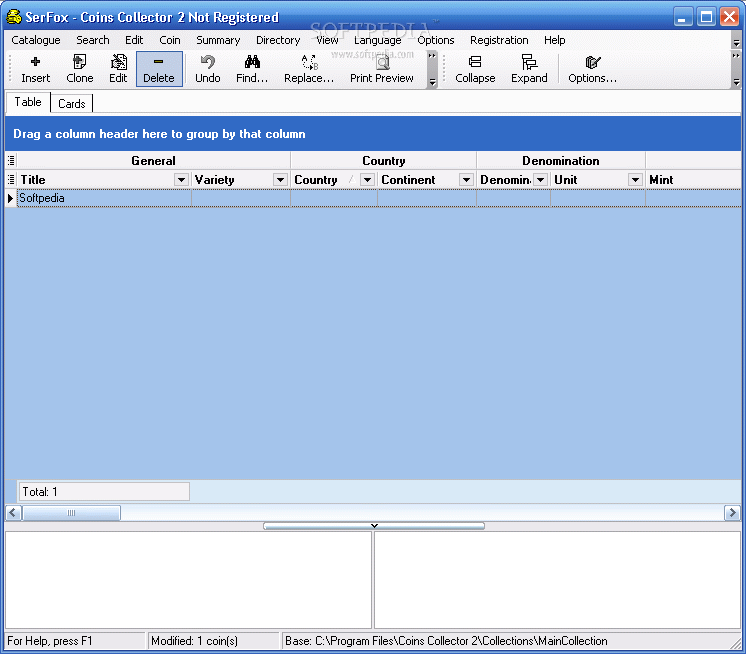Click the horizontal scrollbar thumb
746x654 pixels.
[71, 513]
